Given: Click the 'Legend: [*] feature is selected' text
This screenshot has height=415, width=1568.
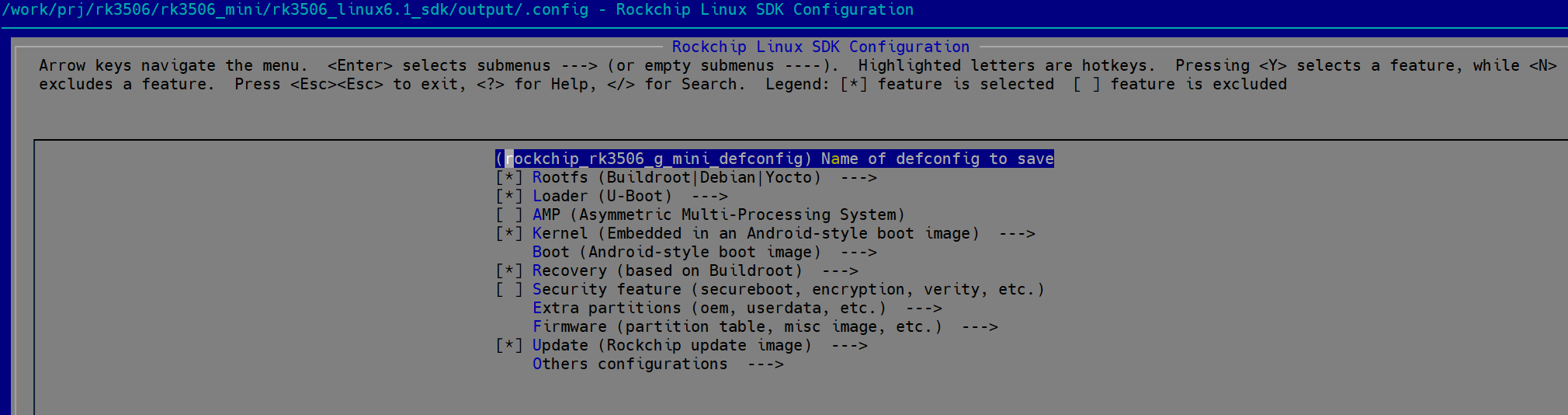Looking at the screenshot, I should point(910,84).
